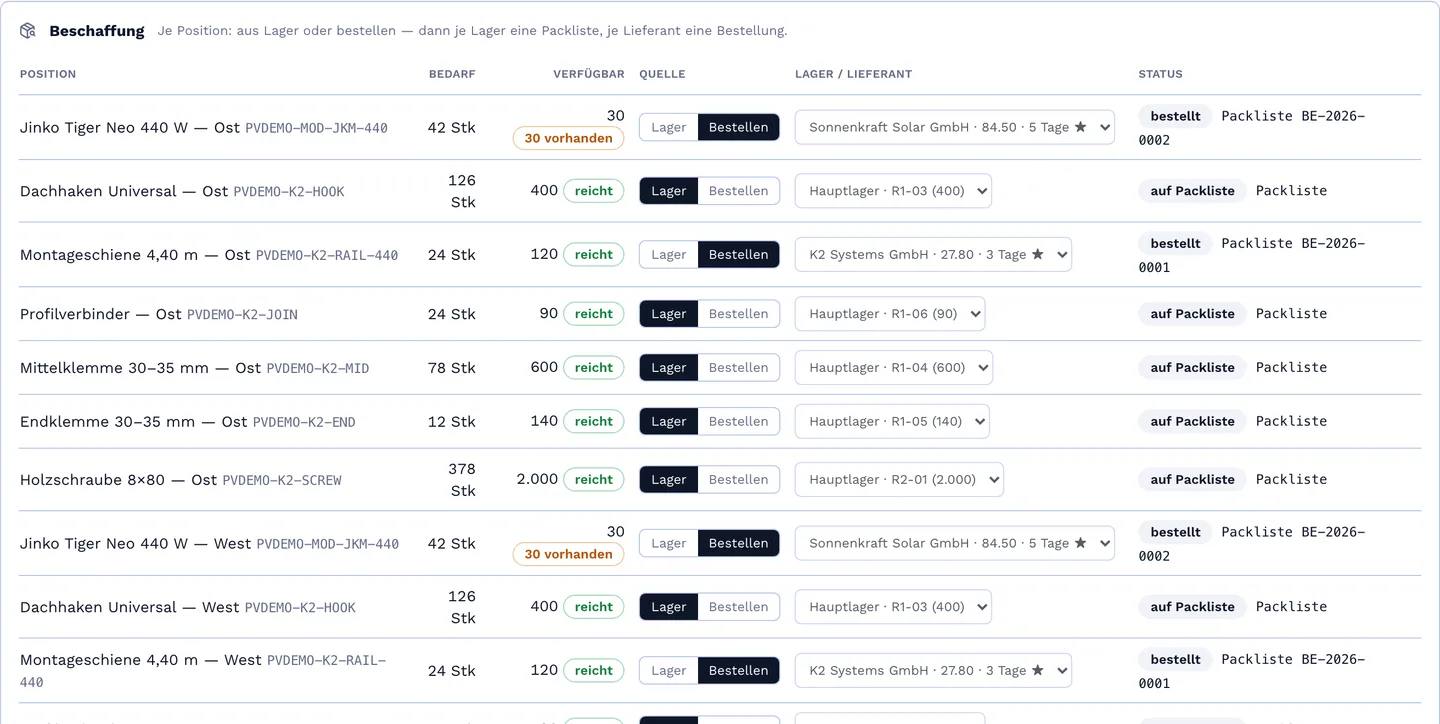
Task: Switch Jinko Tiger Neo West to Lager
Action: coord(669,543)
